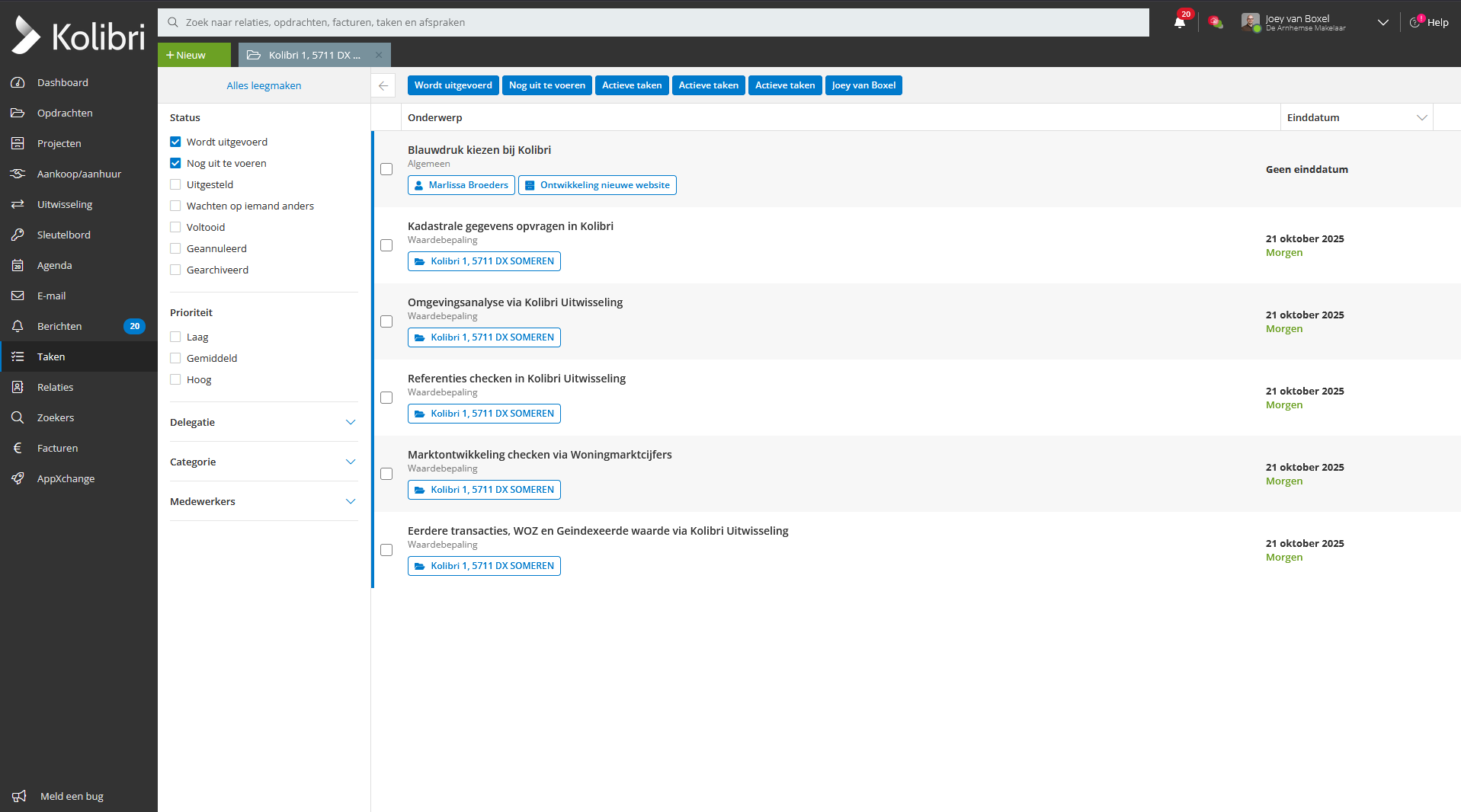Click the Sleutelbord key icon in sidebar
1461x812 pixels.
tap(18, 235)
